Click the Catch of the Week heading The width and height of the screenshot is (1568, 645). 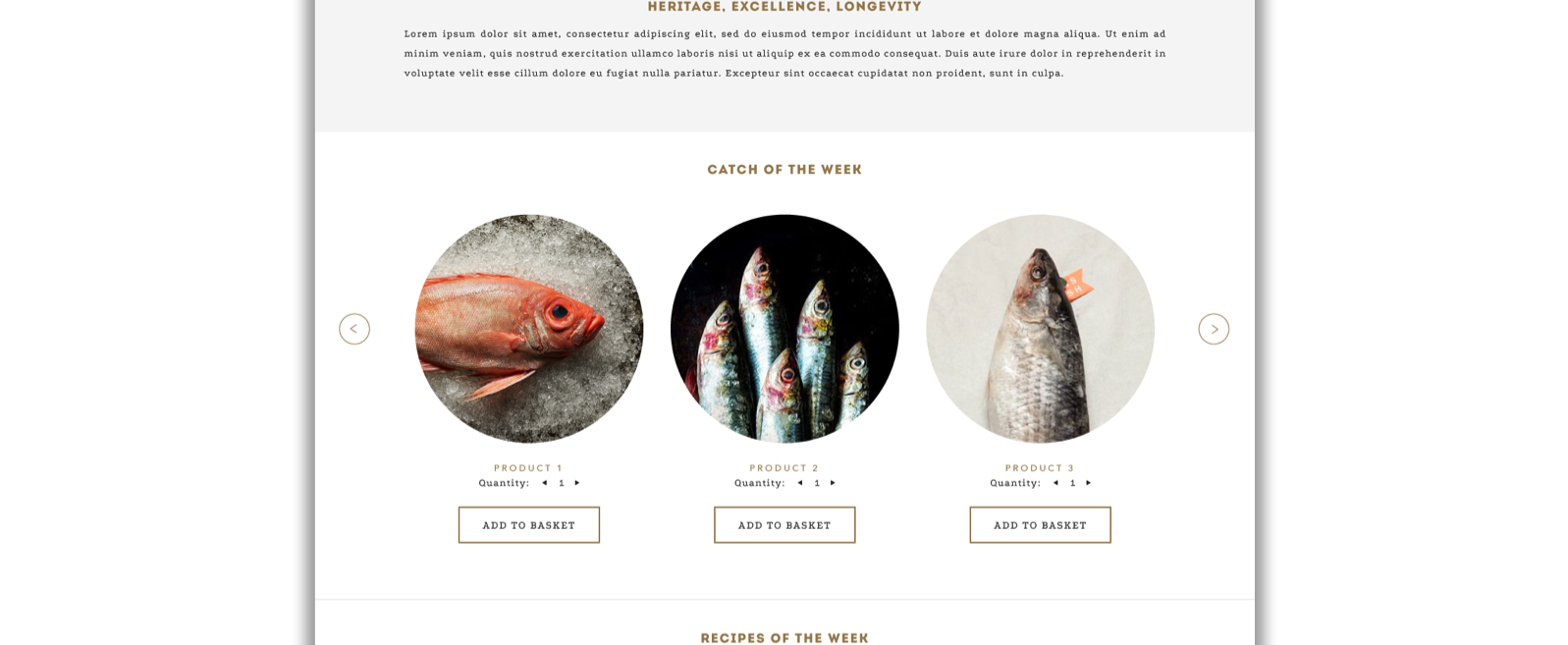coord(784,170)
